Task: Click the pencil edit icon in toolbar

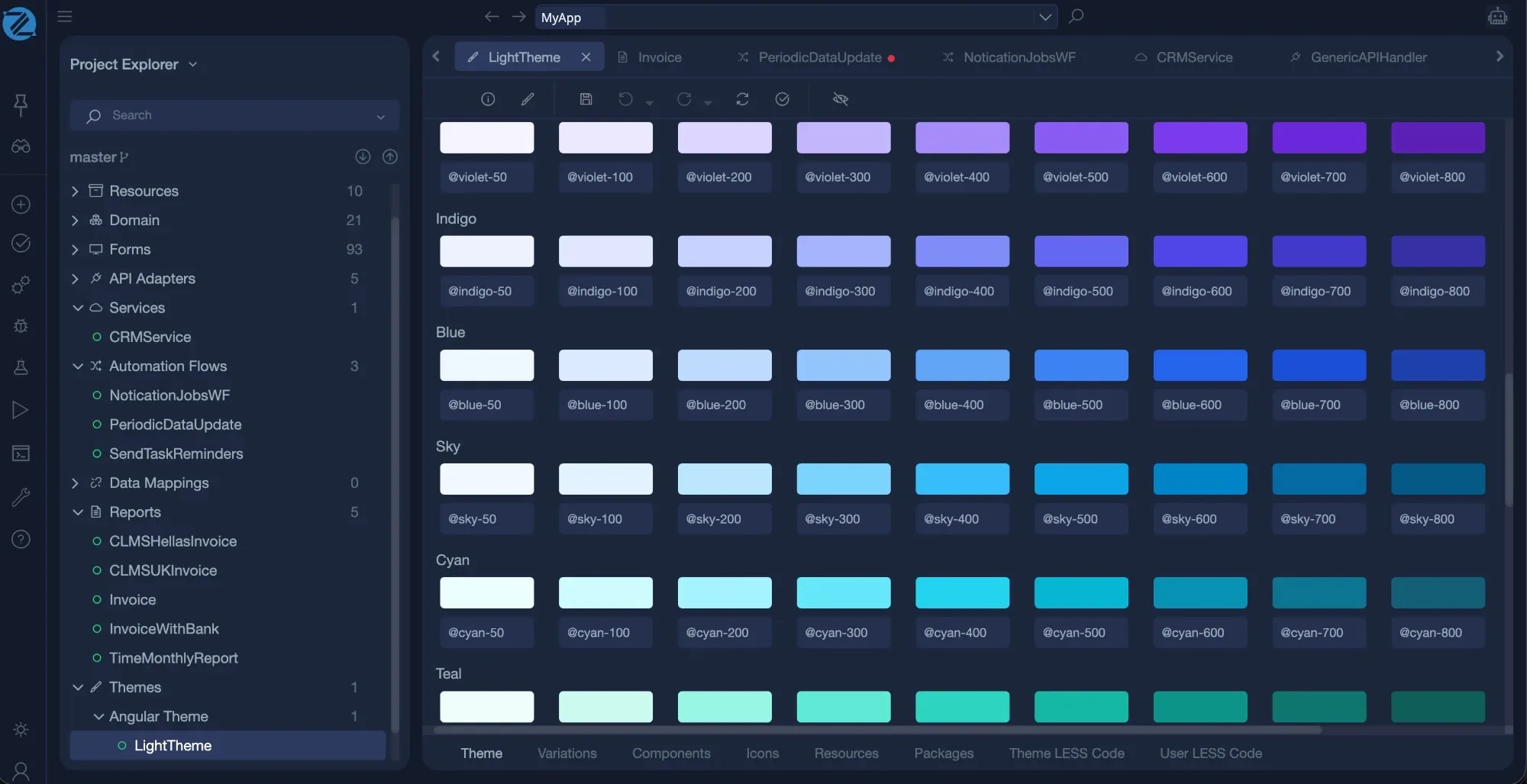Action: point(528,99)
